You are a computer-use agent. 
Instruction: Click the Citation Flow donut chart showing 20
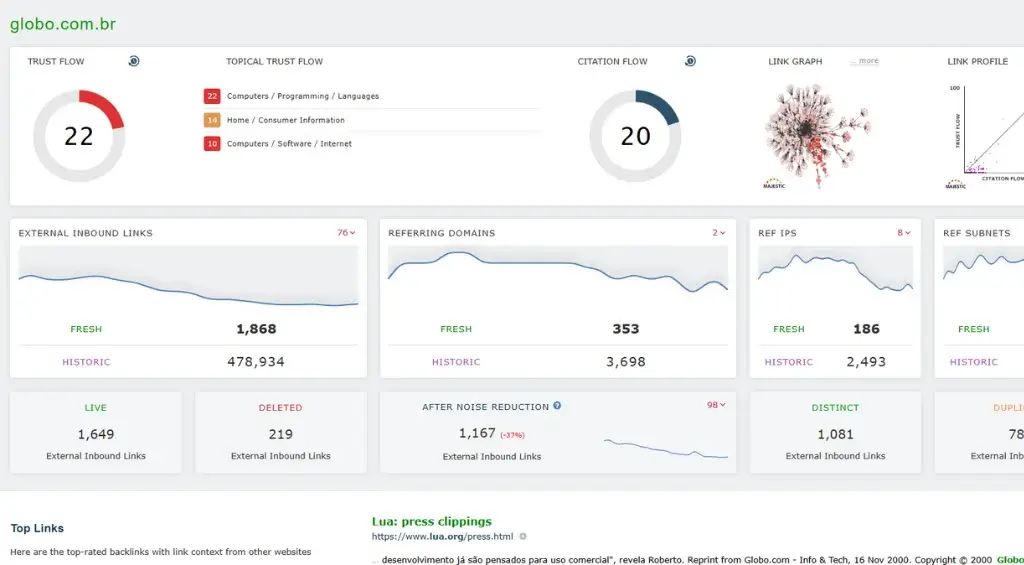635,136
